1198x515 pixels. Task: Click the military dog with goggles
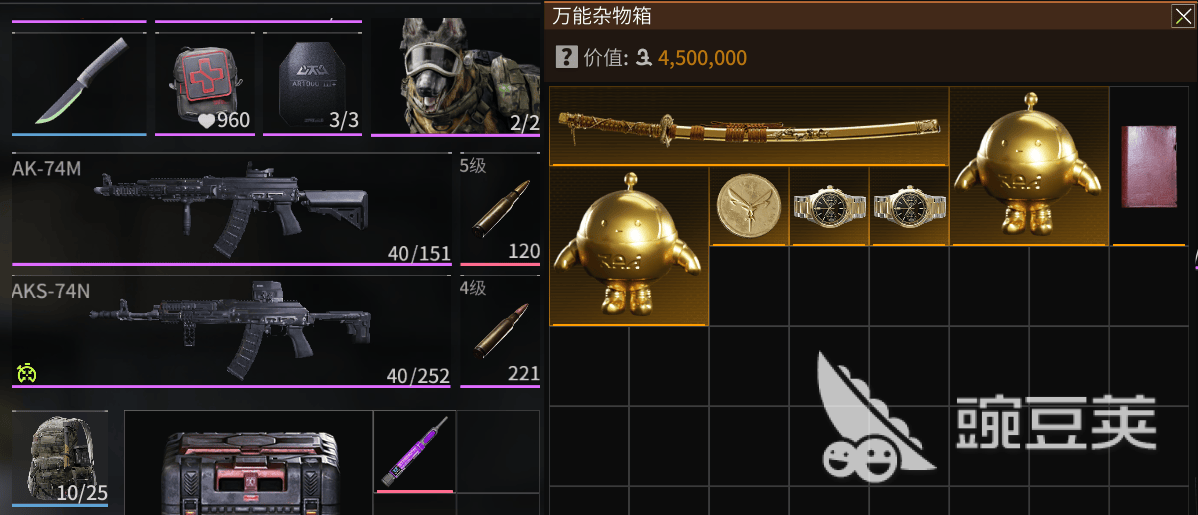(455, 76)
